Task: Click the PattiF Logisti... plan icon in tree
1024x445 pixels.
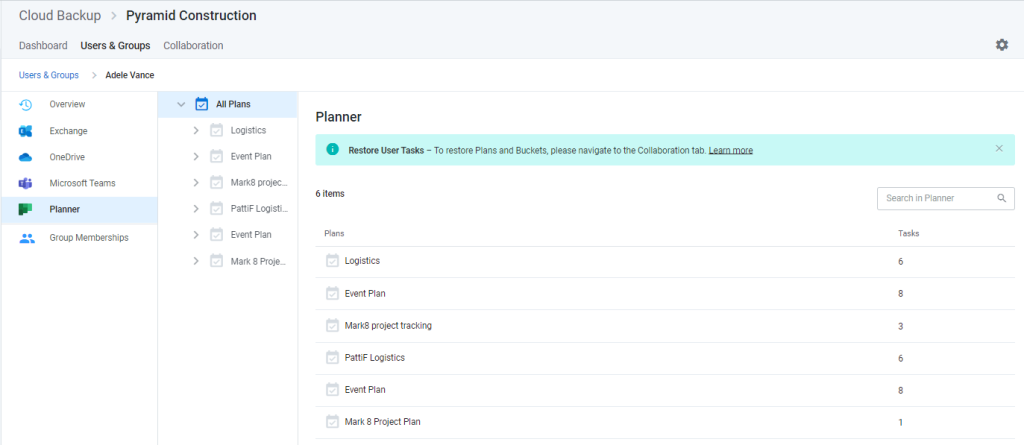Action: click(x=216, y=208)
